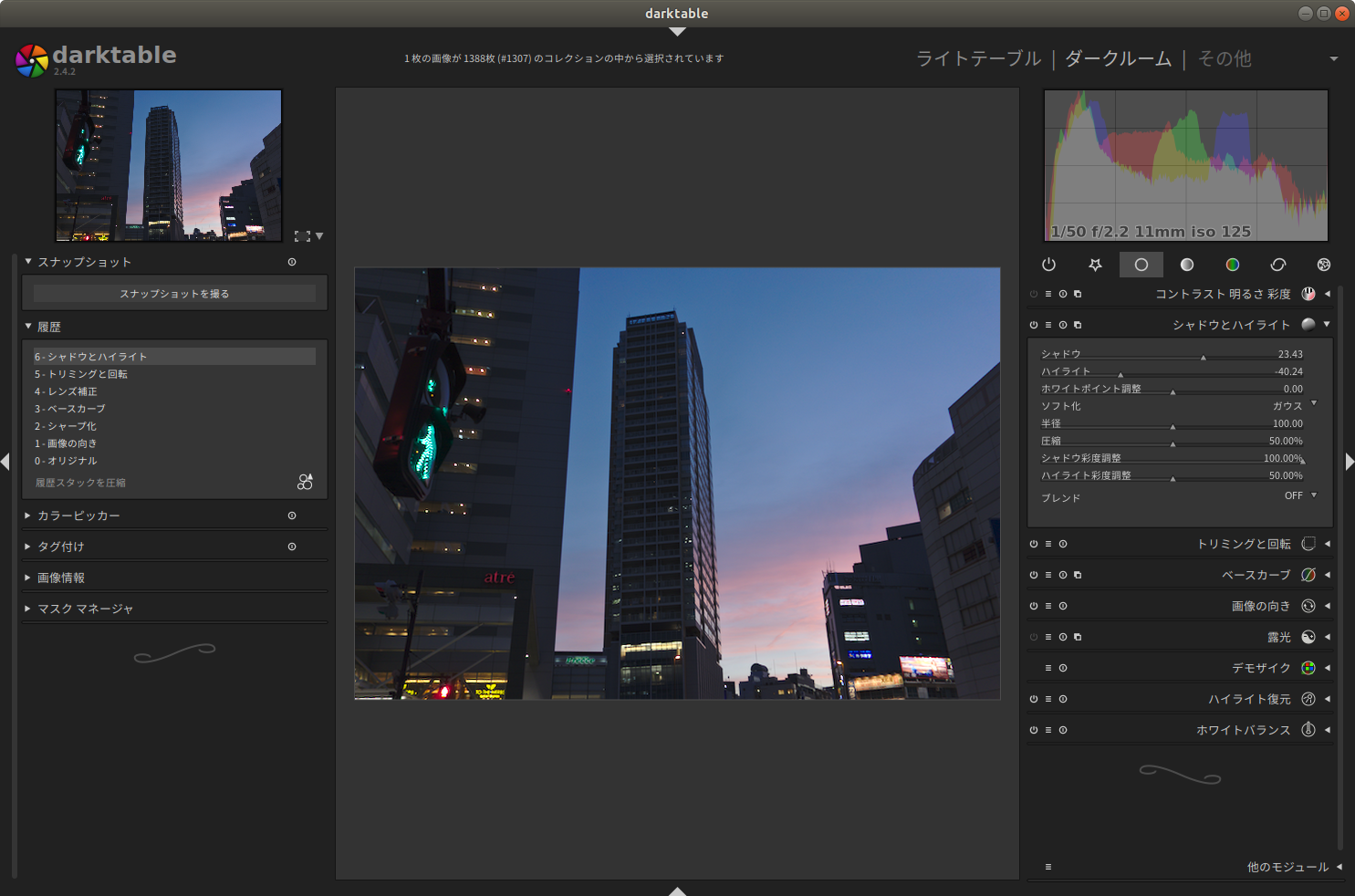Enable the 露光 module power switch

[x=1034, y=637]
